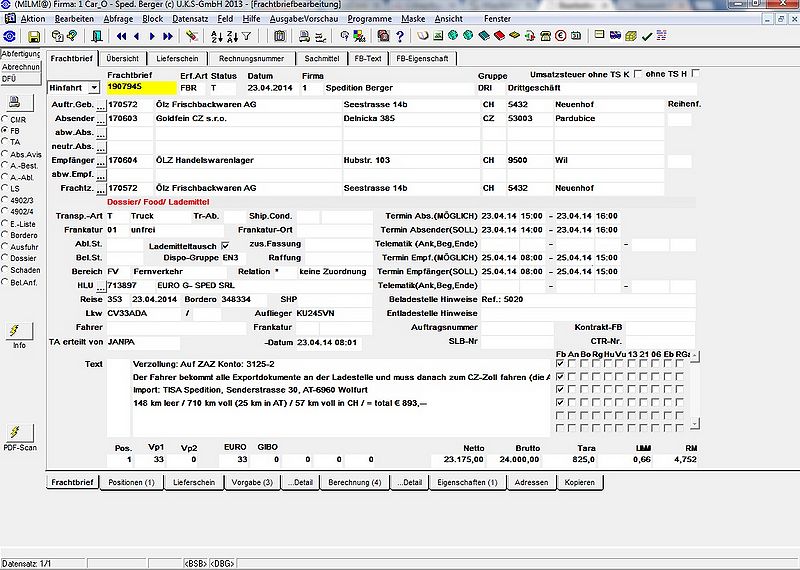This screenshot has height=570, width=800.
Task: Click the Euro currency toolbar icon
Action: 560,36
